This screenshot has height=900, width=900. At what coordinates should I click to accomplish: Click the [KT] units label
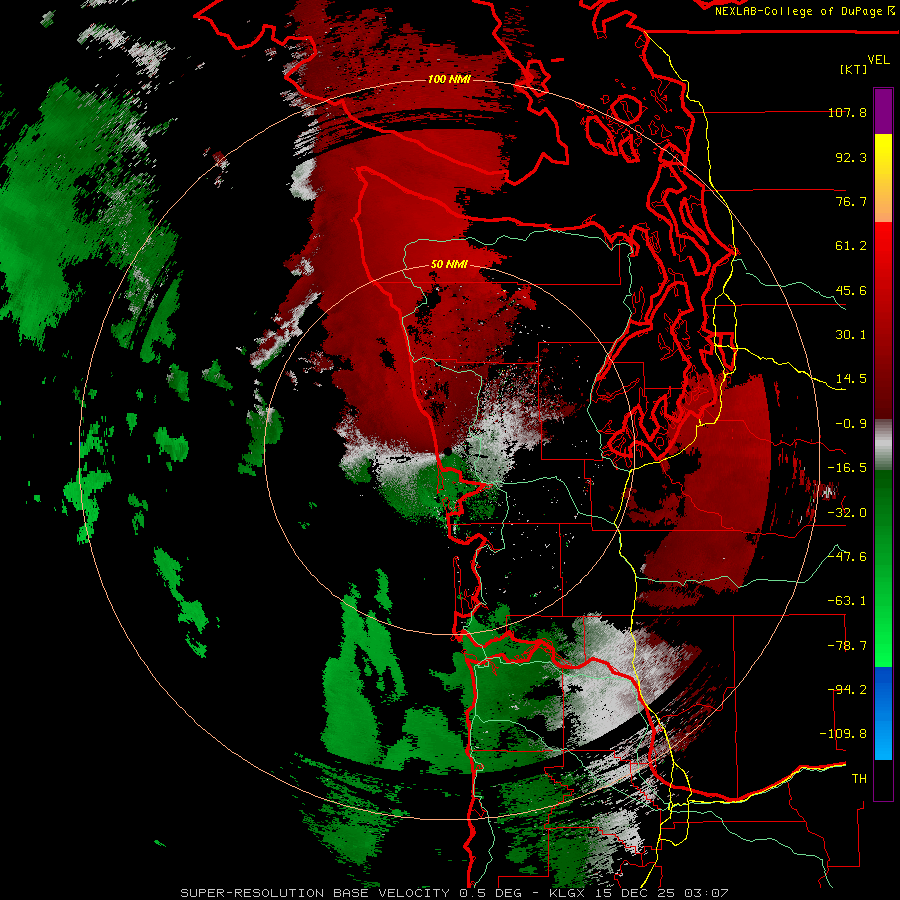(x=854, y=69)
